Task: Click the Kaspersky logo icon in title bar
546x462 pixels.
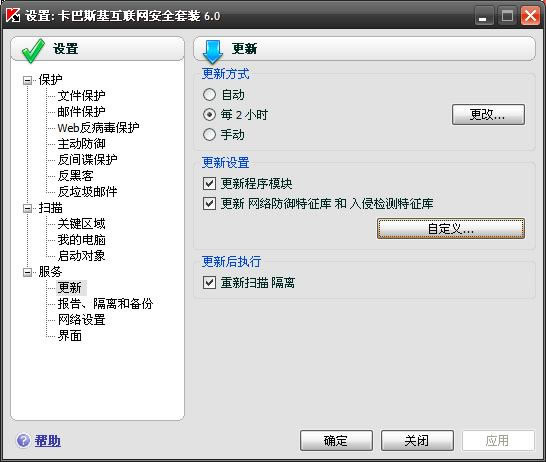Action: (x=13, y=15)
